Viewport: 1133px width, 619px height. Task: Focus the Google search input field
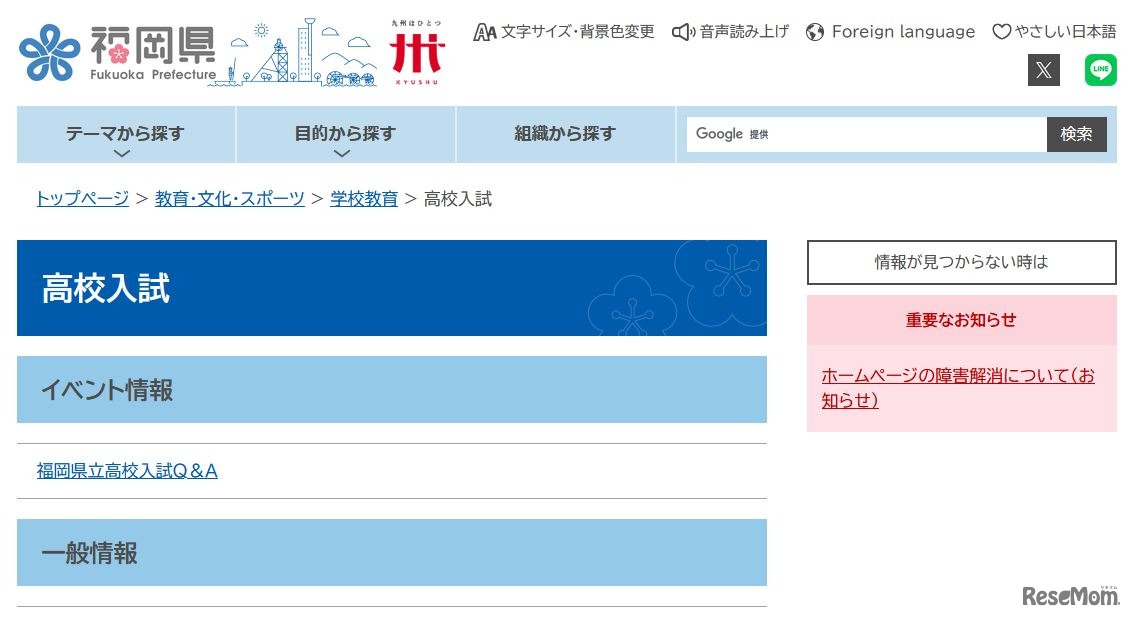click(x=866, y=134)
